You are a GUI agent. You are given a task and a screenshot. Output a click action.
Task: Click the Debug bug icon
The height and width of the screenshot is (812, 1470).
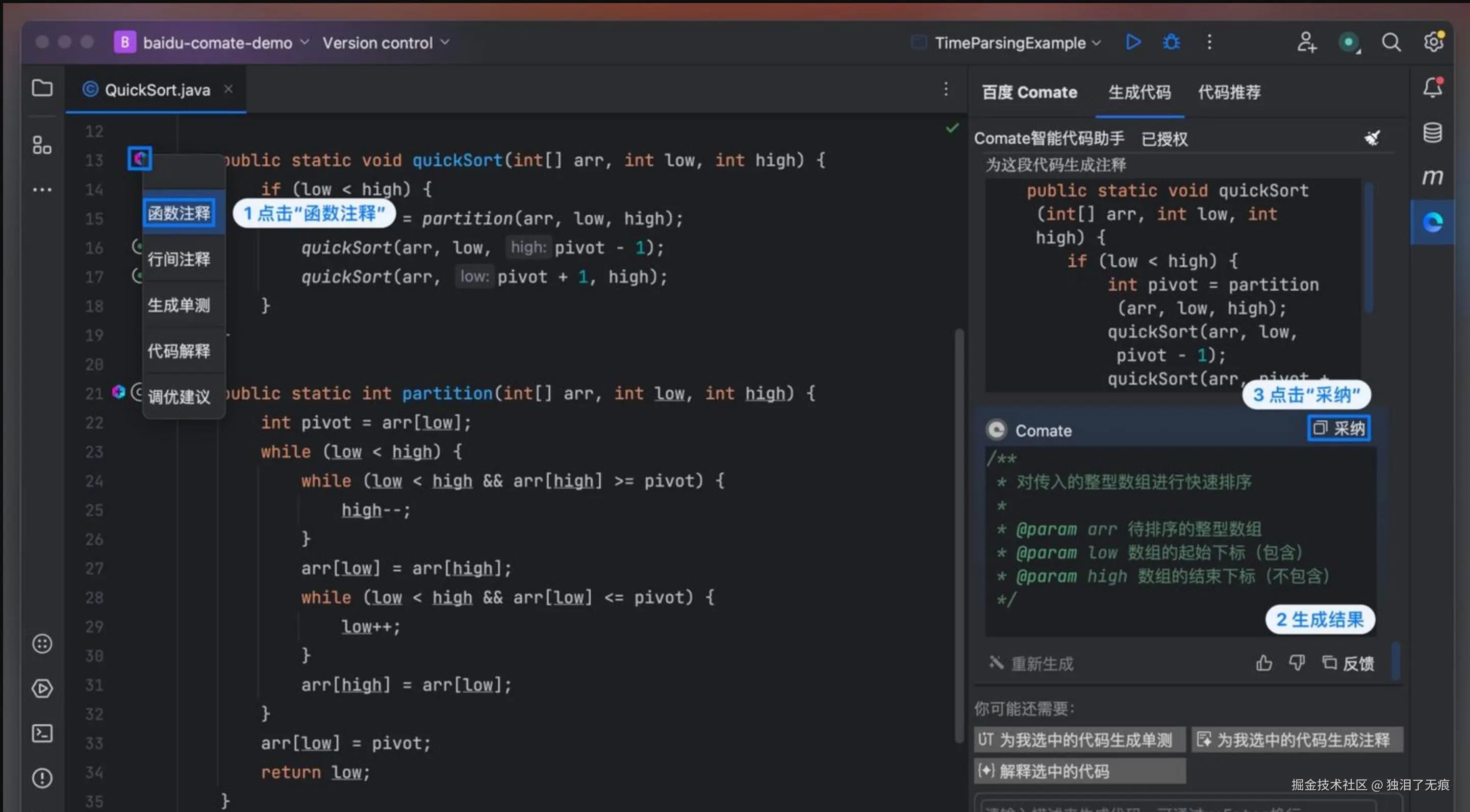point(1171,42)
